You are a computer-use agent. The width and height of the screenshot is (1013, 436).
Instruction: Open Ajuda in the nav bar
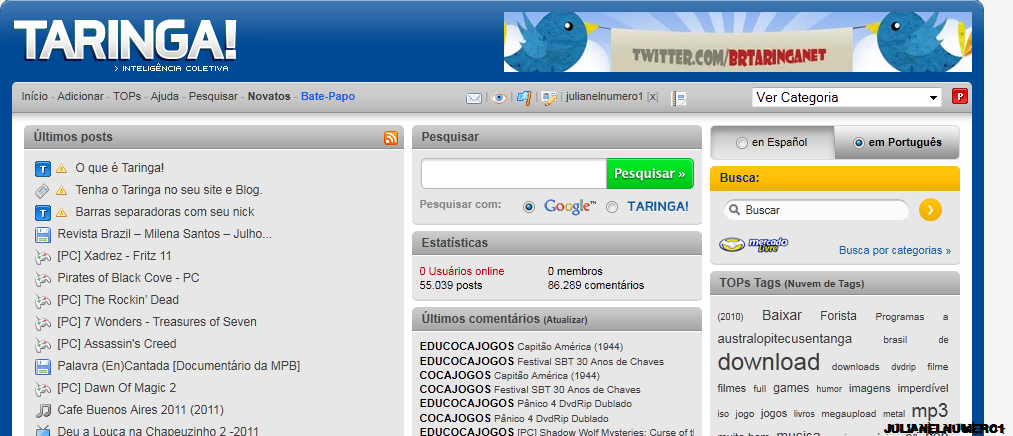[165, 96]
